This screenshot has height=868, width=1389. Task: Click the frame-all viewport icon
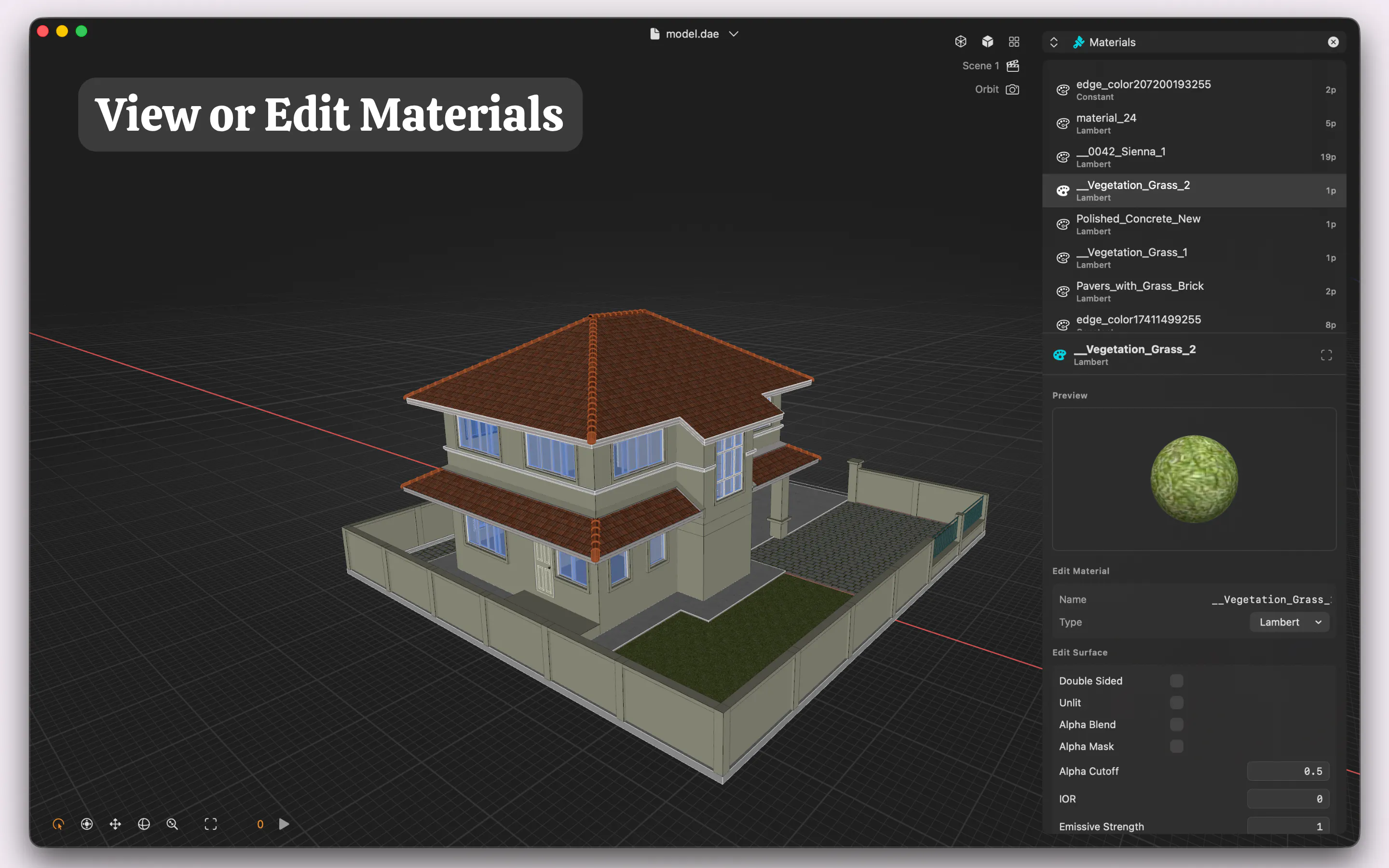[x=211, y=825]
